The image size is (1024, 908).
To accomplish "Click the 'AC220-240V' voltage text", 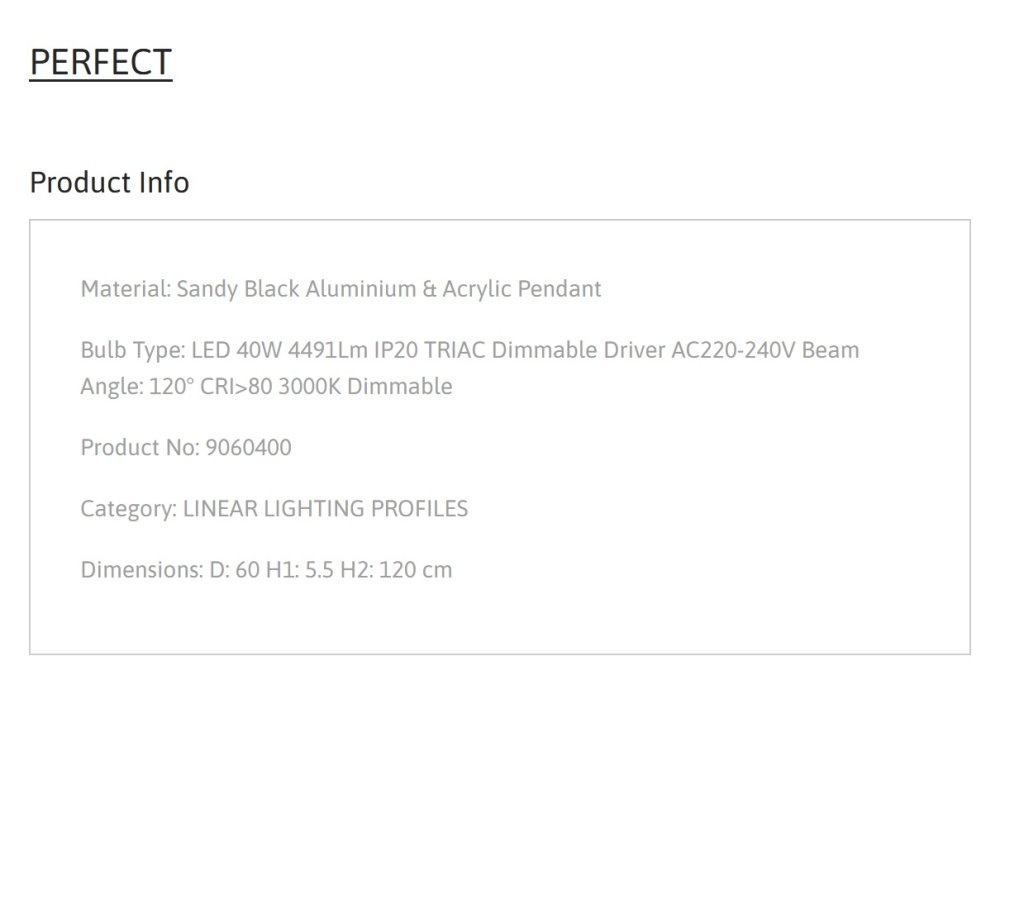I will pyautogui.click(x=733, y=350).
